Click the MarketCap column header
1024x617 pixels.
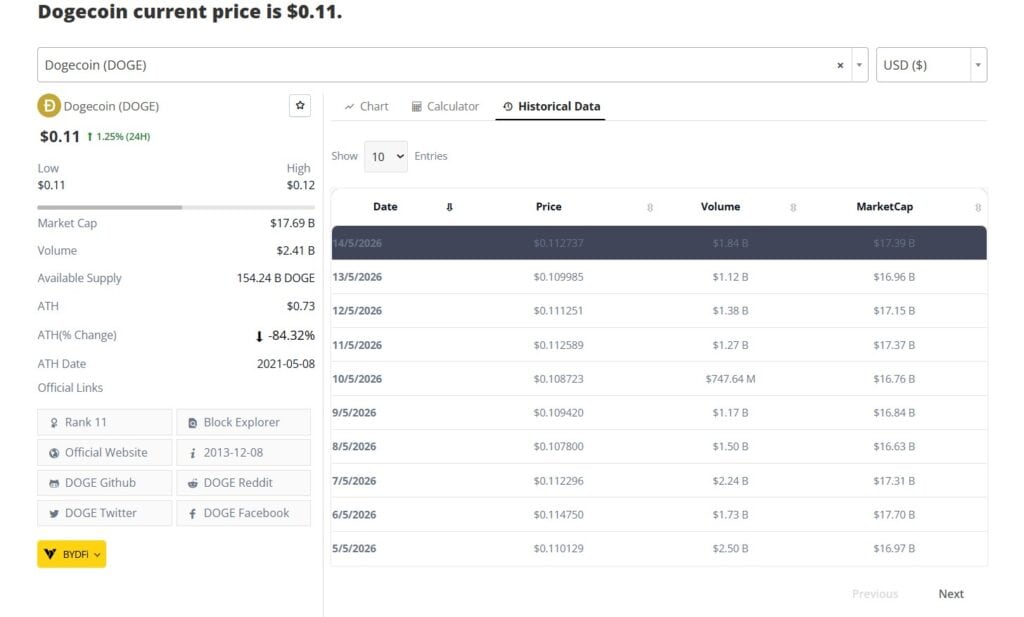(x=884, y=206)
